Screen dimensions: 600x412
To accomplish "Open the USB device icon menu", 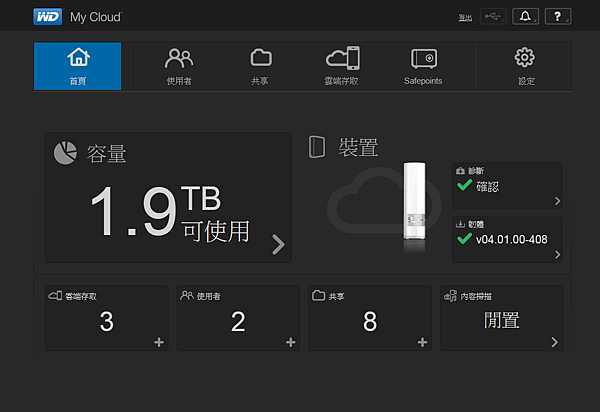I will pos(493,16).
